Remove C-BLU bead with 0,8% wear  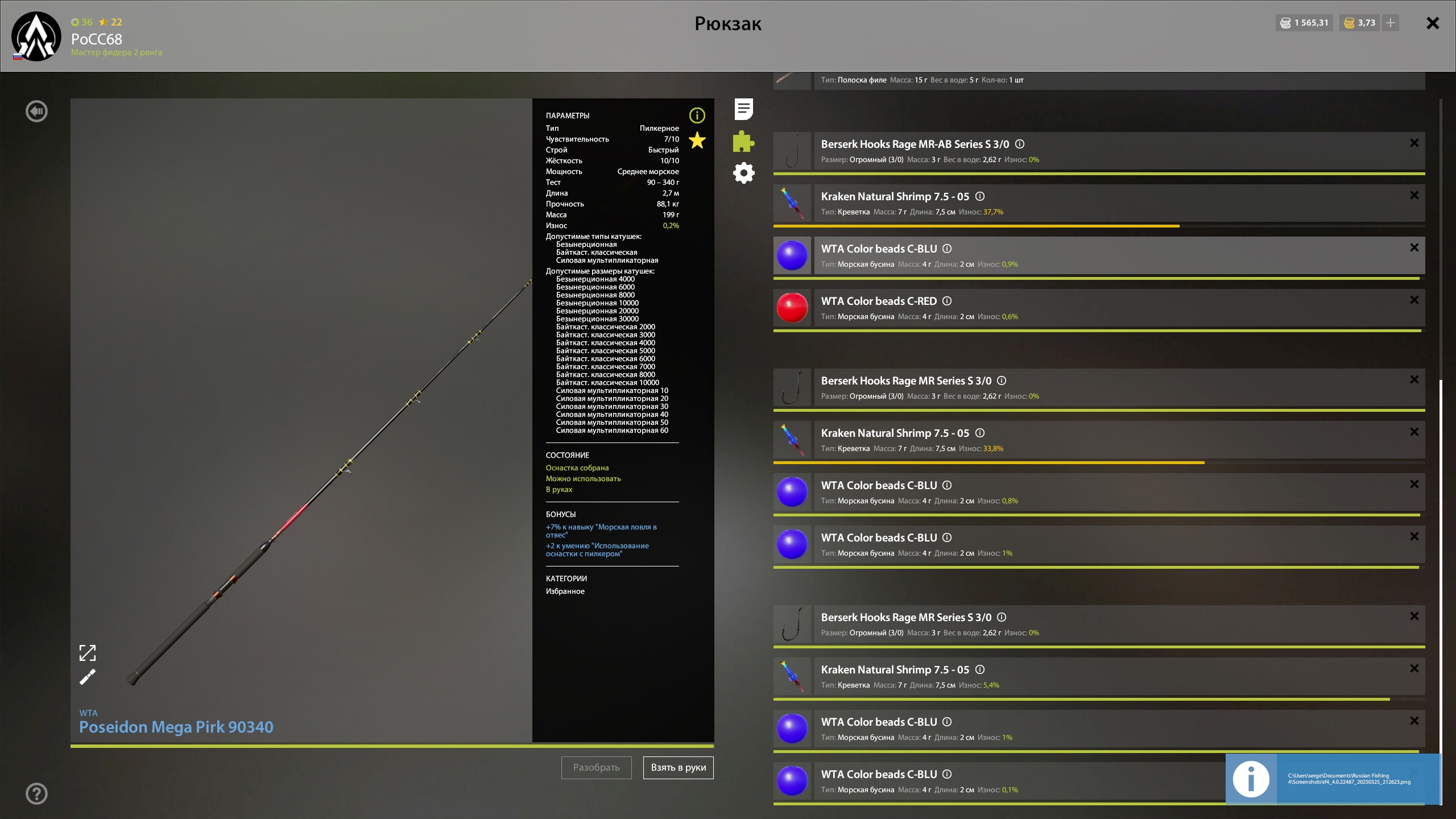tap(1414, 485)
